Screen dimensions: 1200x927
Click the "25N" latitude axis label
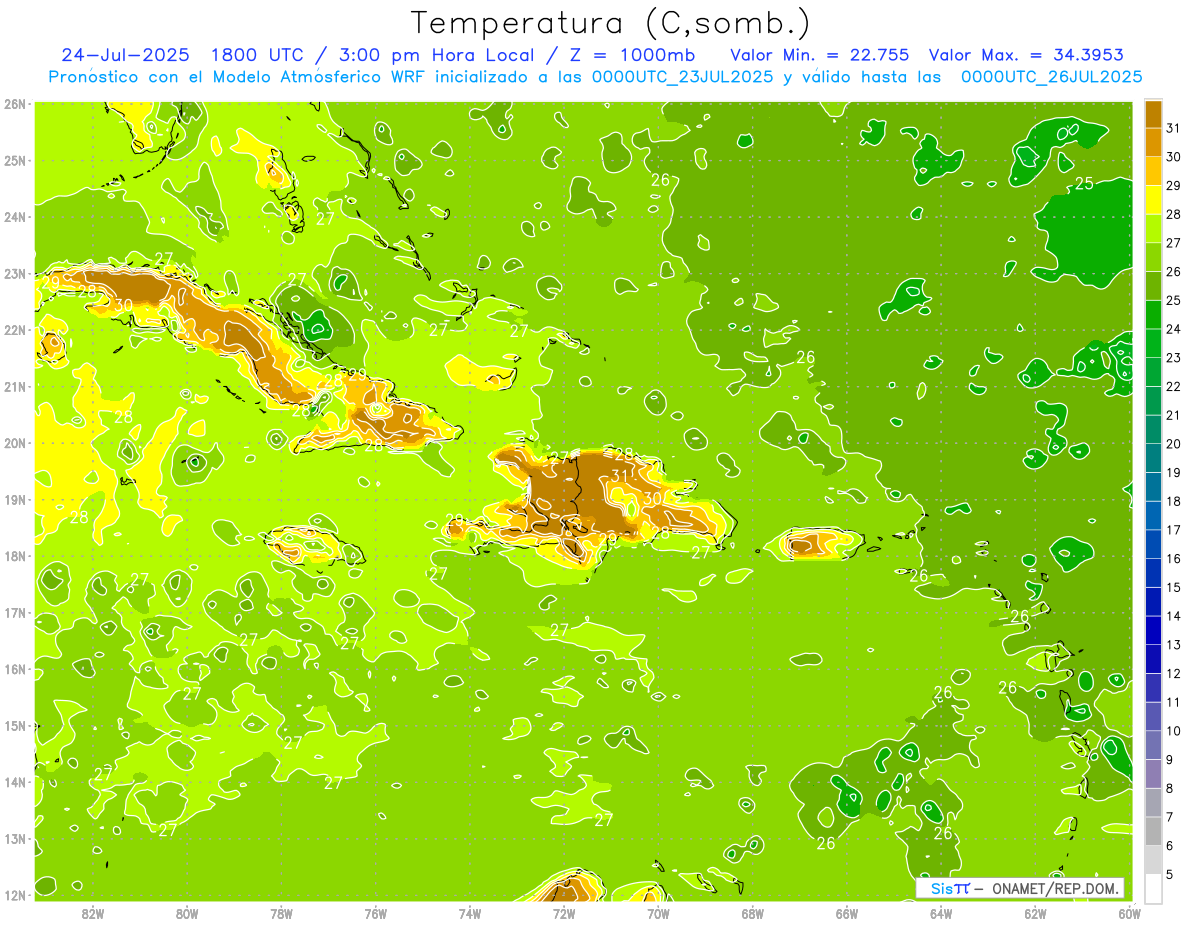[x=15, y=160]
